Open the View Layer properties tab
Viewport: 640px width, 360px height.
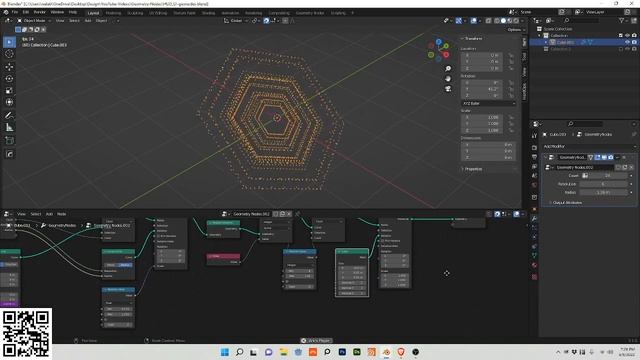[534, 167]
